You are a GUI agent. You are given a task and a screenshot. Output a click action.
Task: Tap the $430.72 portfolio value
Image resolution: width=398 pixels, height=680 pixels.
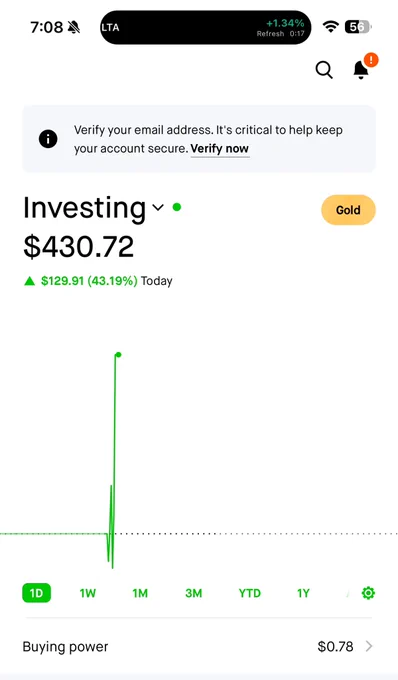point(78,247)
